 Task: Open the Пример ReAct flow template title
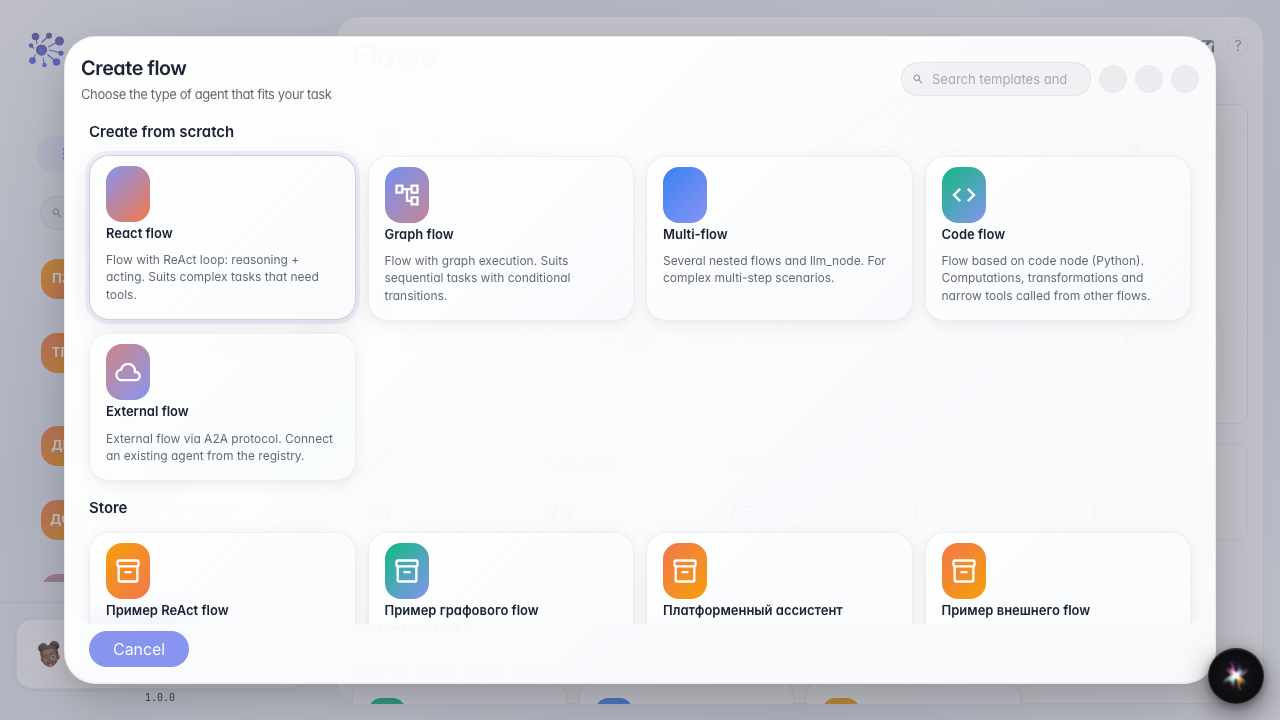(x=167, y=610)
